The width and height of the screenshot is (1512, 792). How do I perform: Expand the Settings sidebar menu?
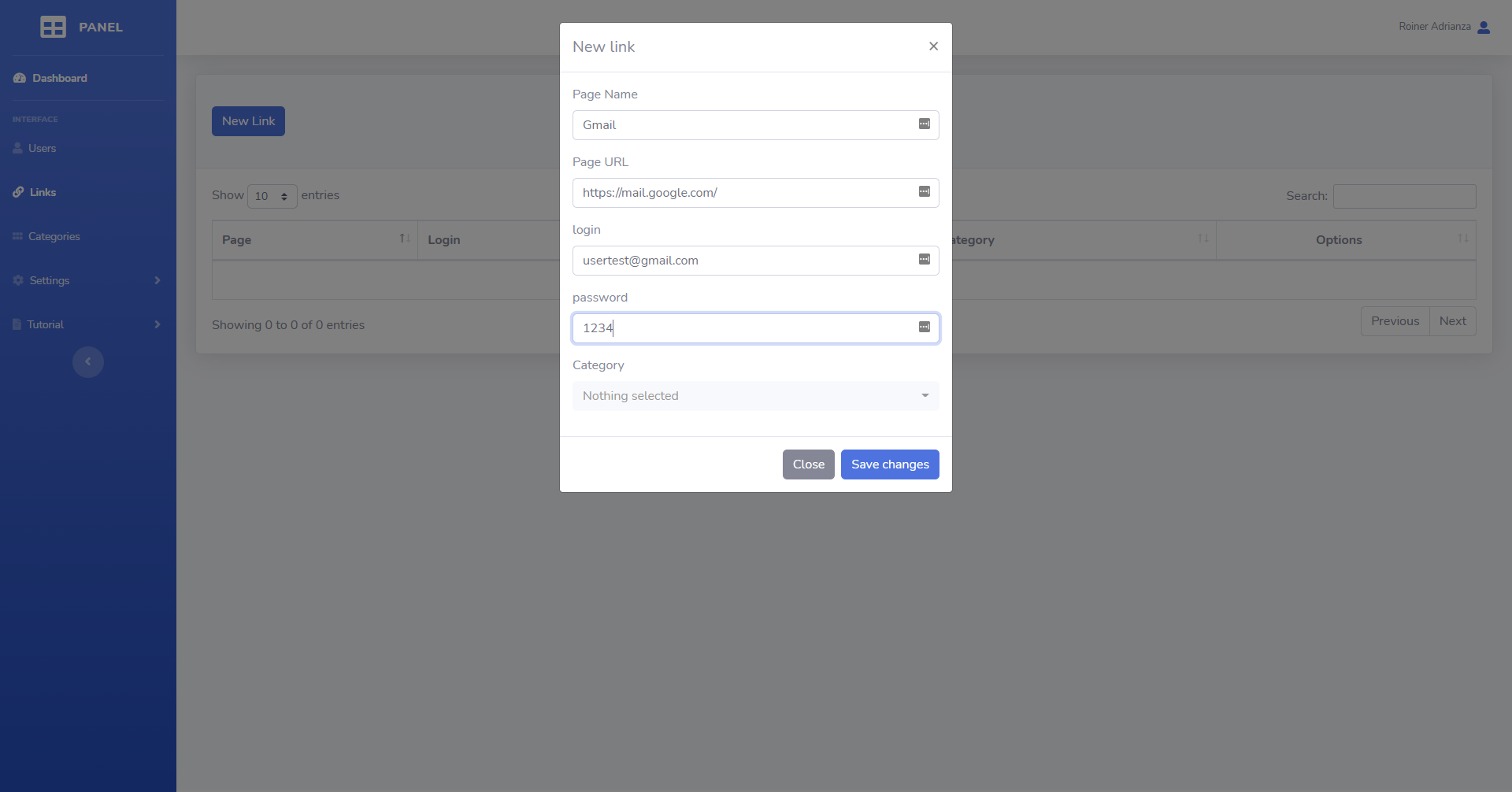click(87, 280)
